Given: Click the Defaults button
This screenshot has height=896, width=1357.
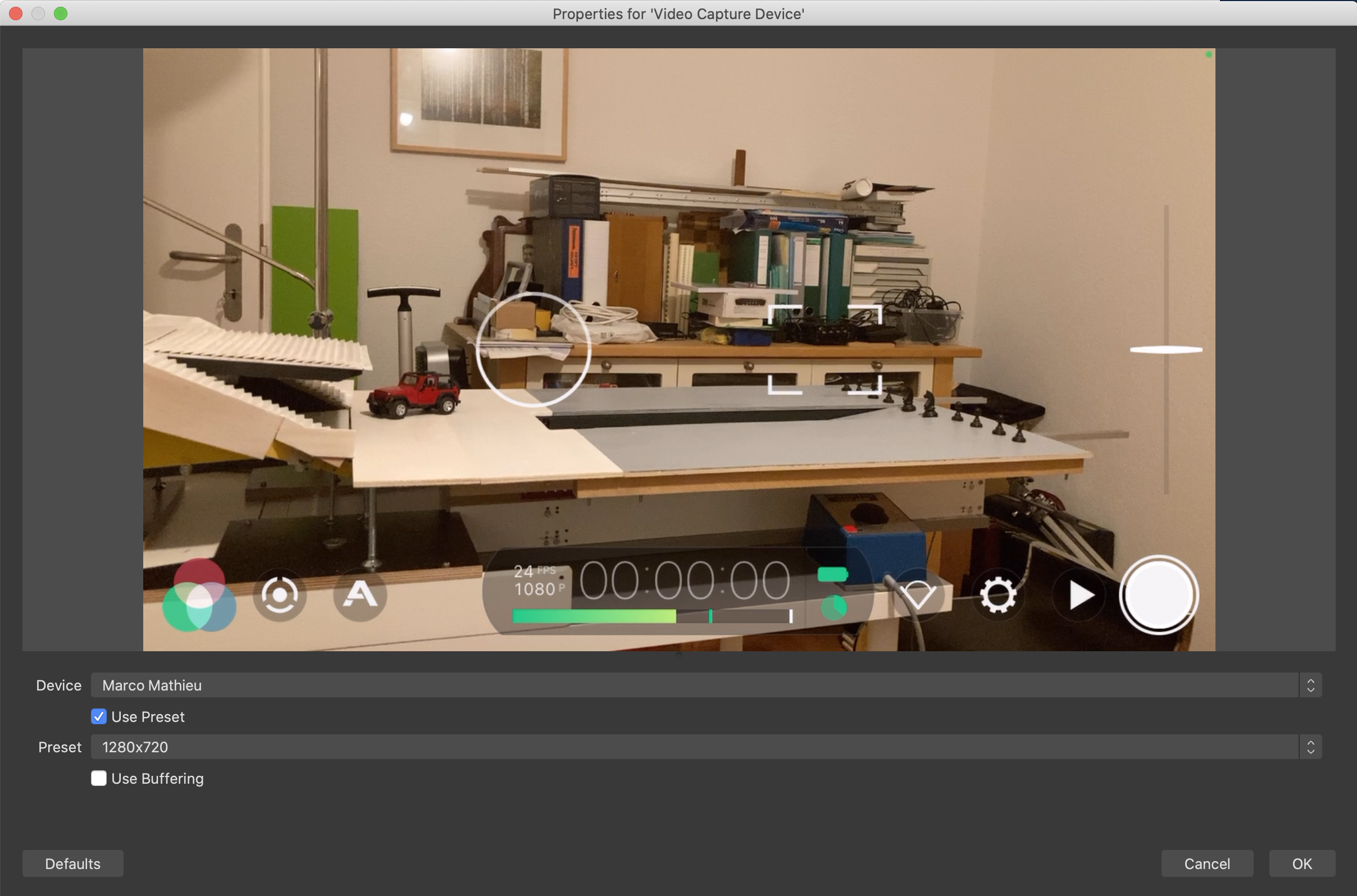Looking at the screenshot, I should pyautogui.click(x=72, y=863).
